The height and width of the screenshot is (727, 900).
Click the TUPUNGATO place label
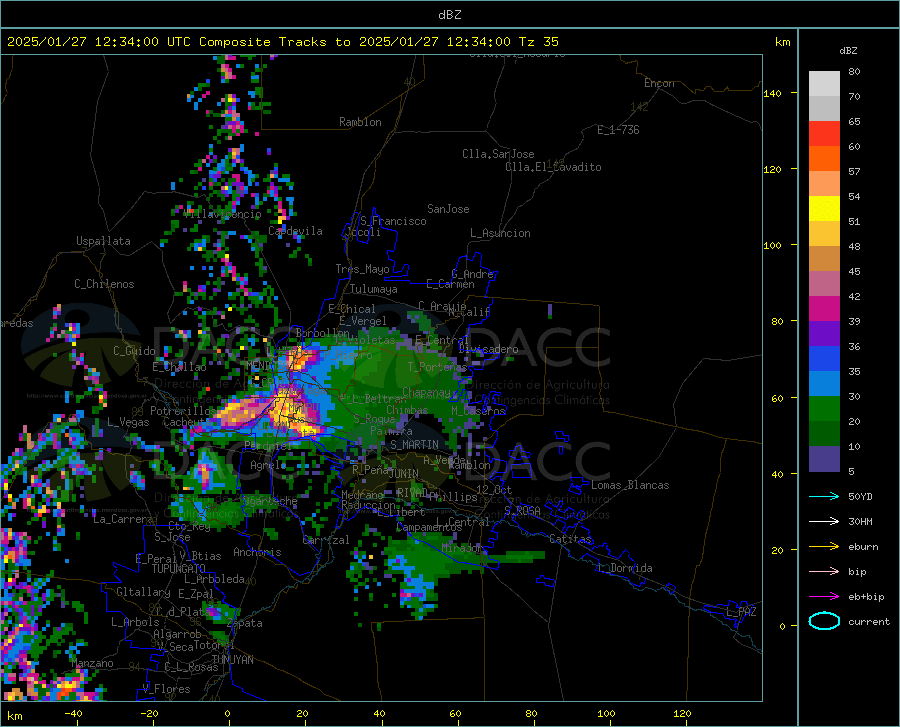(x=179, y=569)
